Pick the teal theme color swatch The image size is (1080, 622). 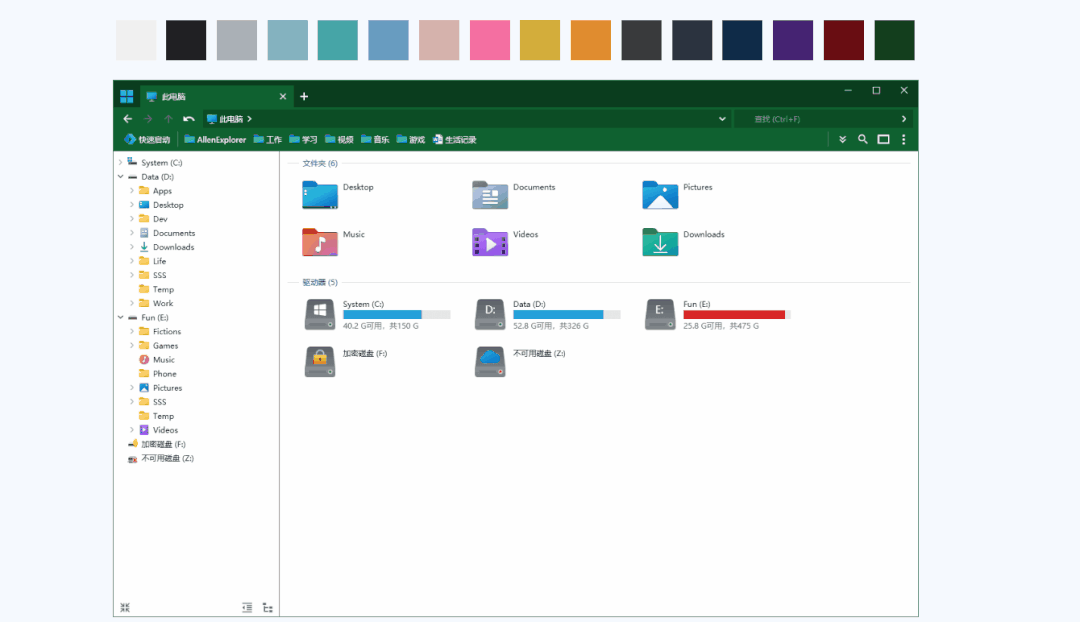pos(338,40)
